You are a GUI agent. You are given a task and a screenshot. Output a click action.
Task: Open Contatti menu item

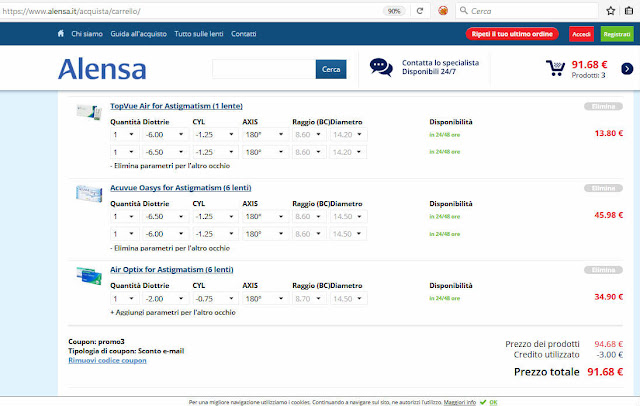click(x=244, y=34)
